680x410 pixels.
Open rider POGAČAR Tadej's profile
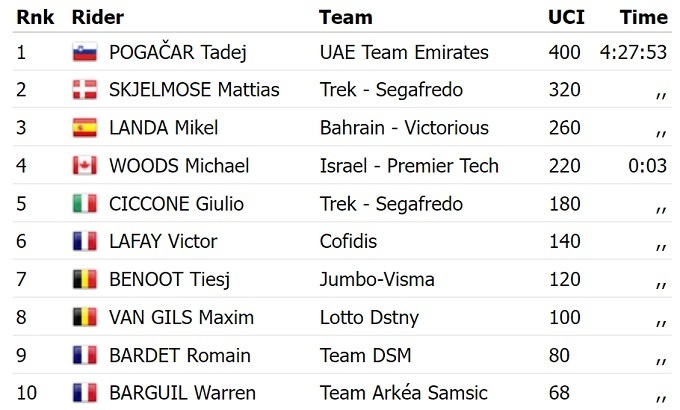point(177,53)
